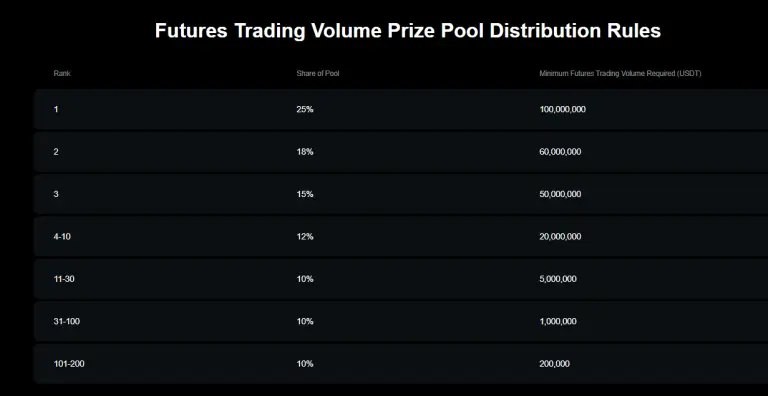Select the rank 1 row

[x=401, y=109]
